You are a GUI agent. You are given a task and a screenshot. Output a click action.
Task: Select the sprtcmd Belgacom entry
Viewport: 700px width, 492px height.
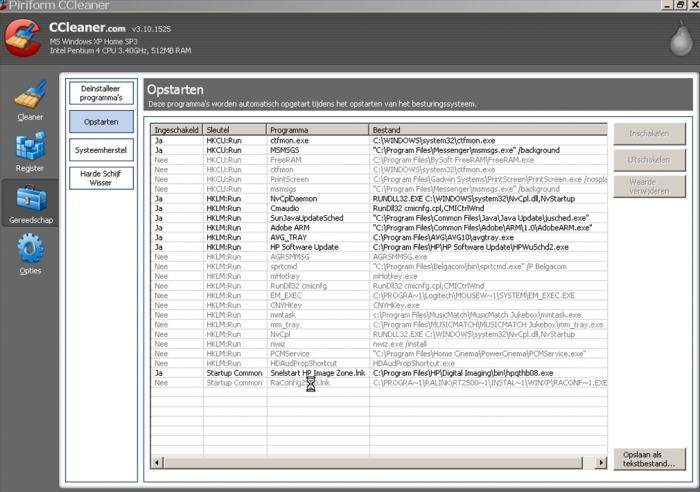point(379,267)
